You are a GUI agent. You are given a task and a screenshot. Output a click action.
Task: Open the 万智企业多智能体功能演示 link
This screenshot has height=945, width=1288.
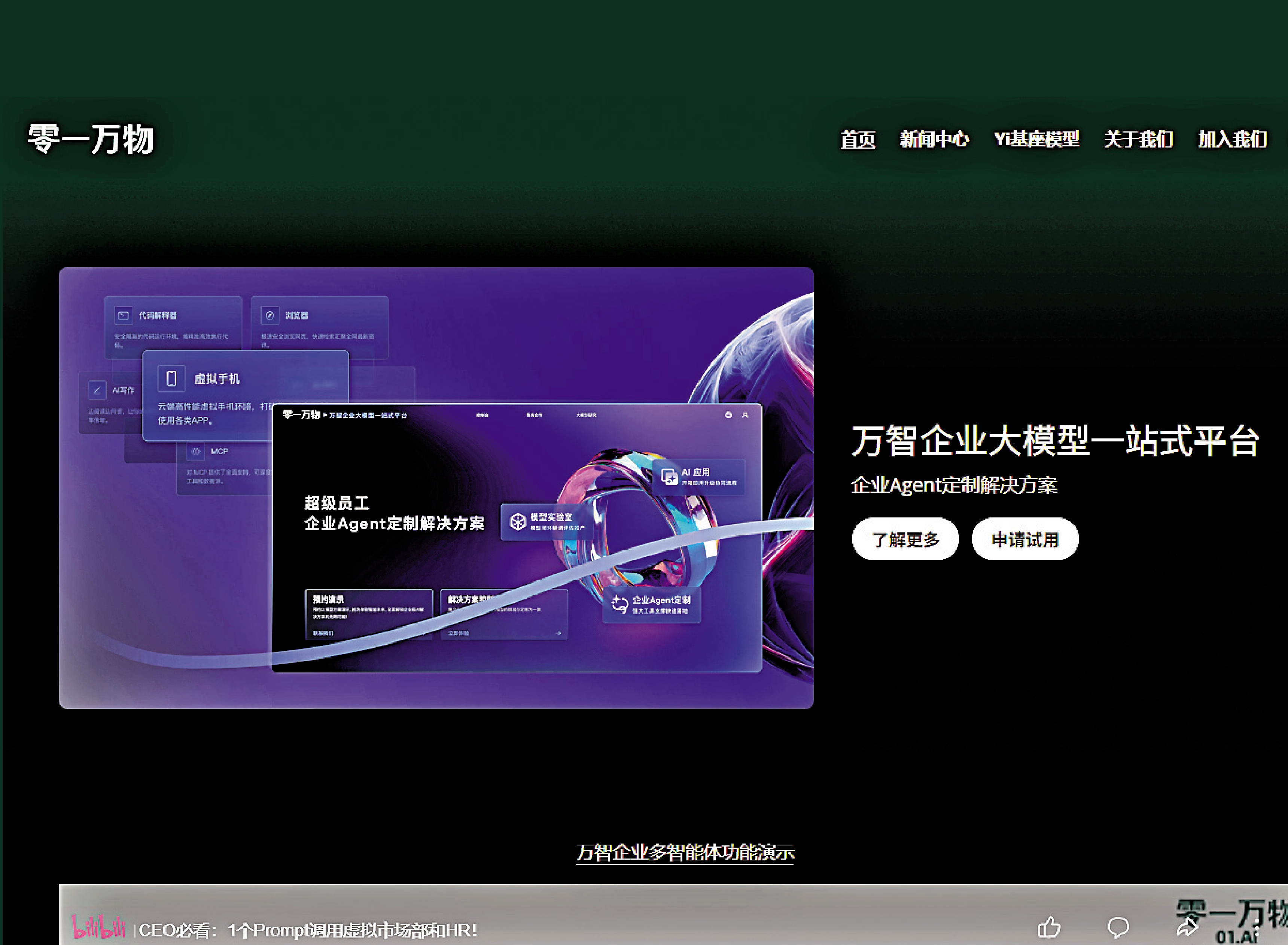pyautogui.click(x=685, y=852)
